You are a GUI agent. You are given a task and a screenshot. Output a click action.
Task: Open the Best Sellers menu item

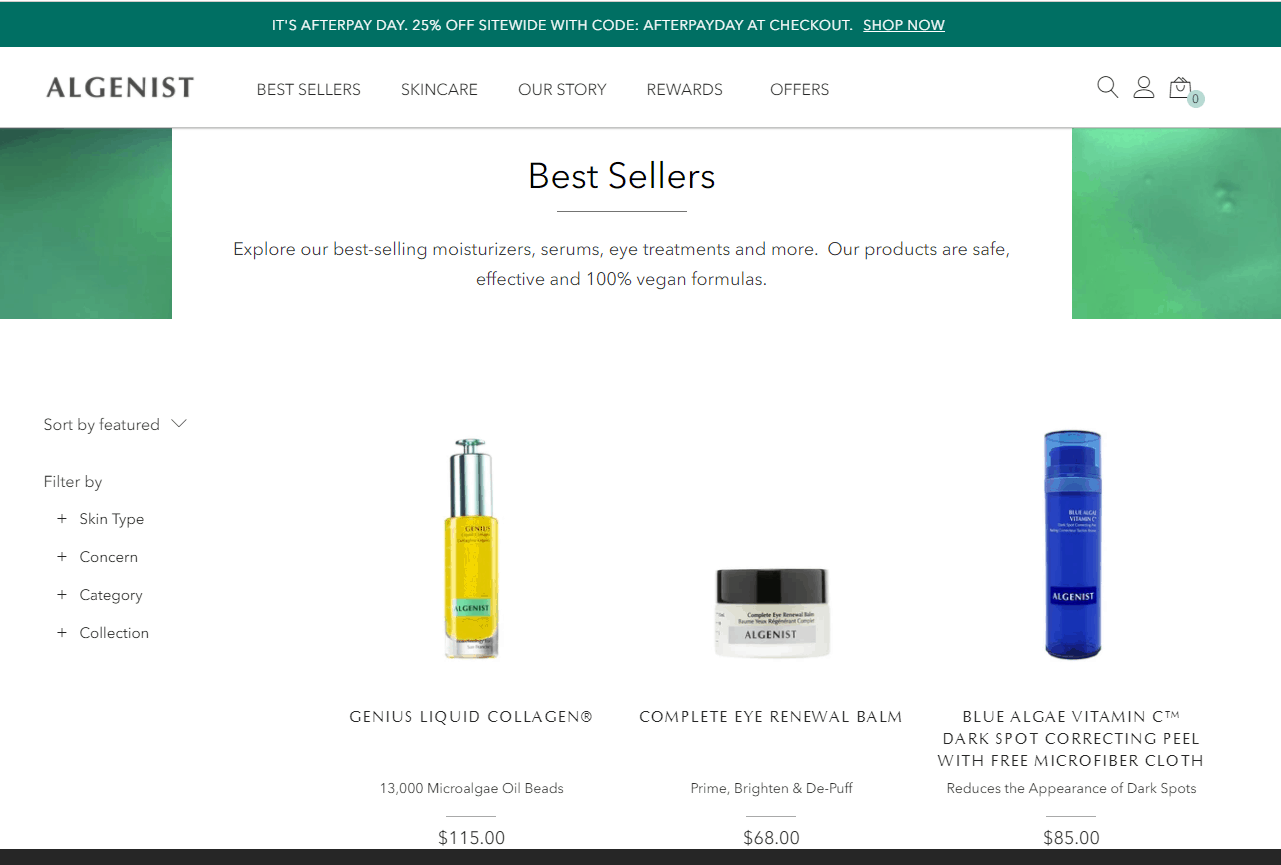point(308,89)
